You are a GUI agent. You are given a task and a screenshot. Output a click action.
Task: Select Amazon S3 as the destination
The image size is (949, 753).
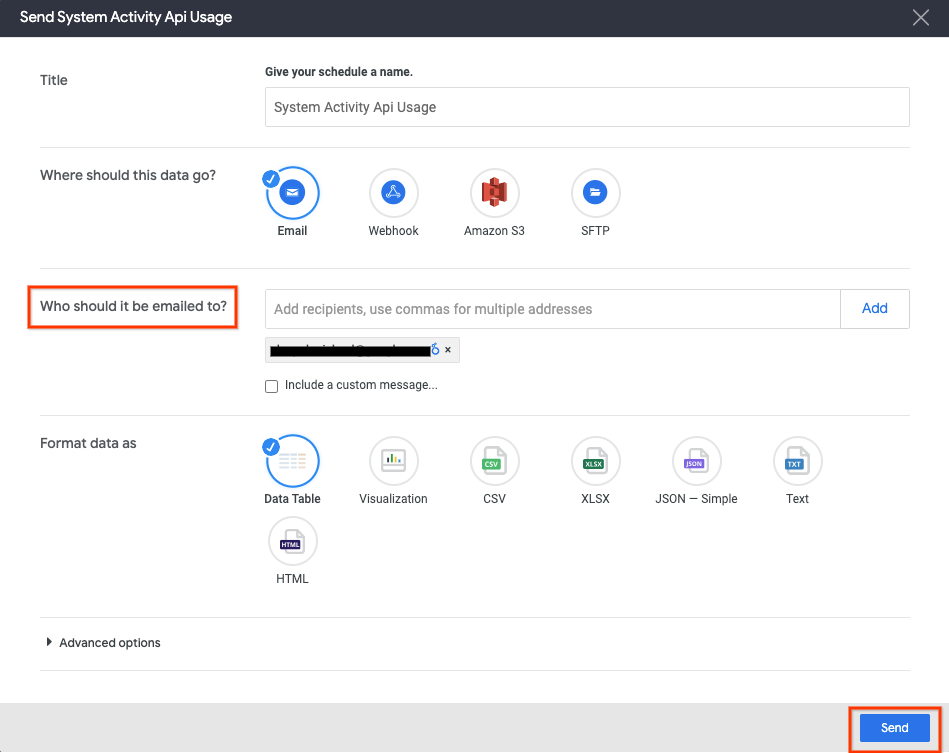[x=494, y=192]
